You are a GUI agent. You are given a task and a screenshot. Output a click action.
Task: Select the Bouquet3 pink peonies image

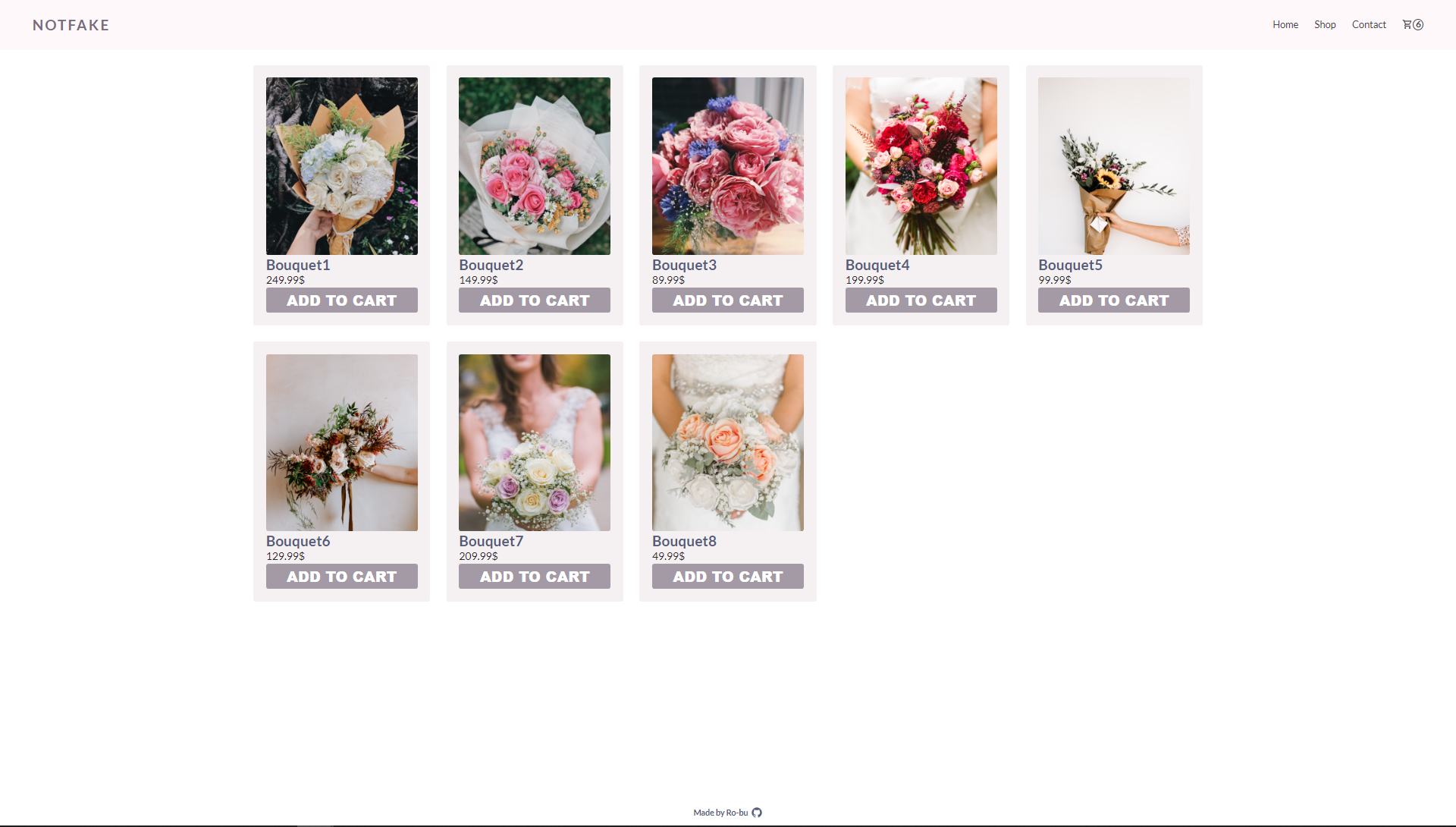coord(727,166)
